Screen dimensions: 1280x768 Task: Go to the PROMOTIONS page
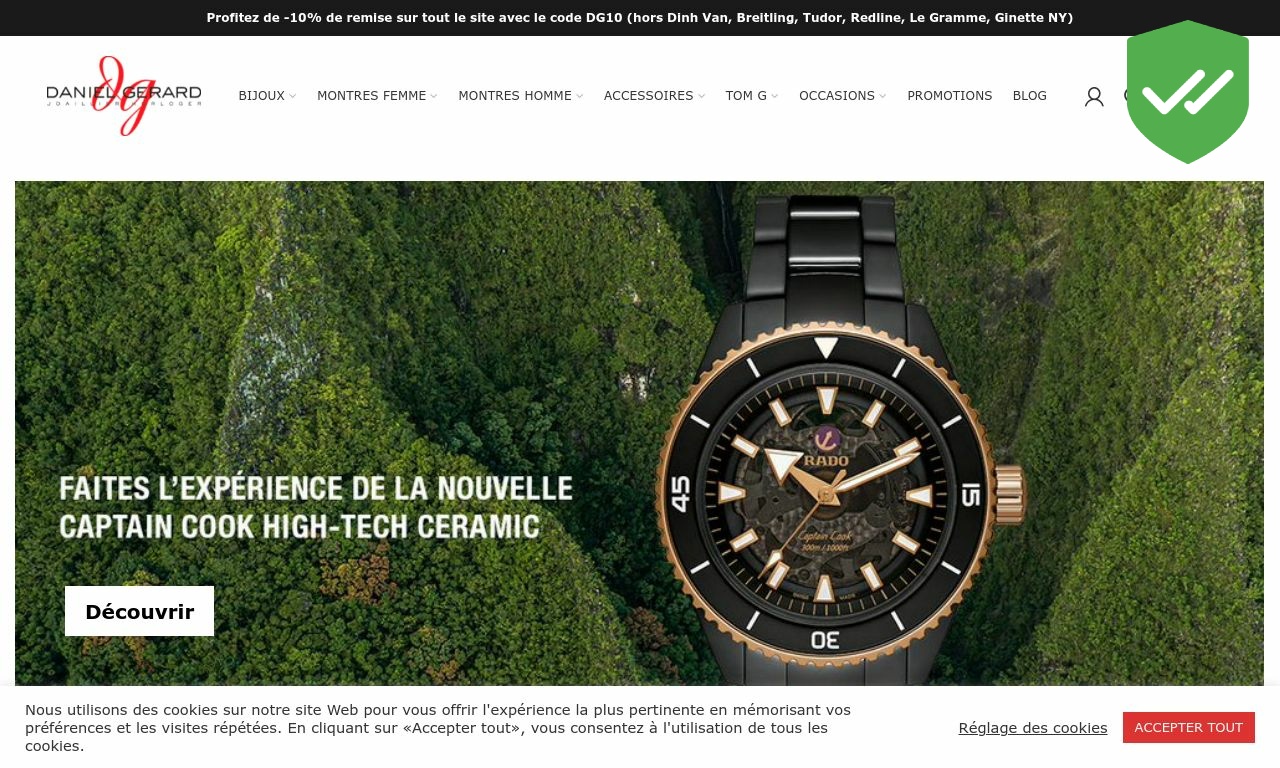tap(950, 96)
